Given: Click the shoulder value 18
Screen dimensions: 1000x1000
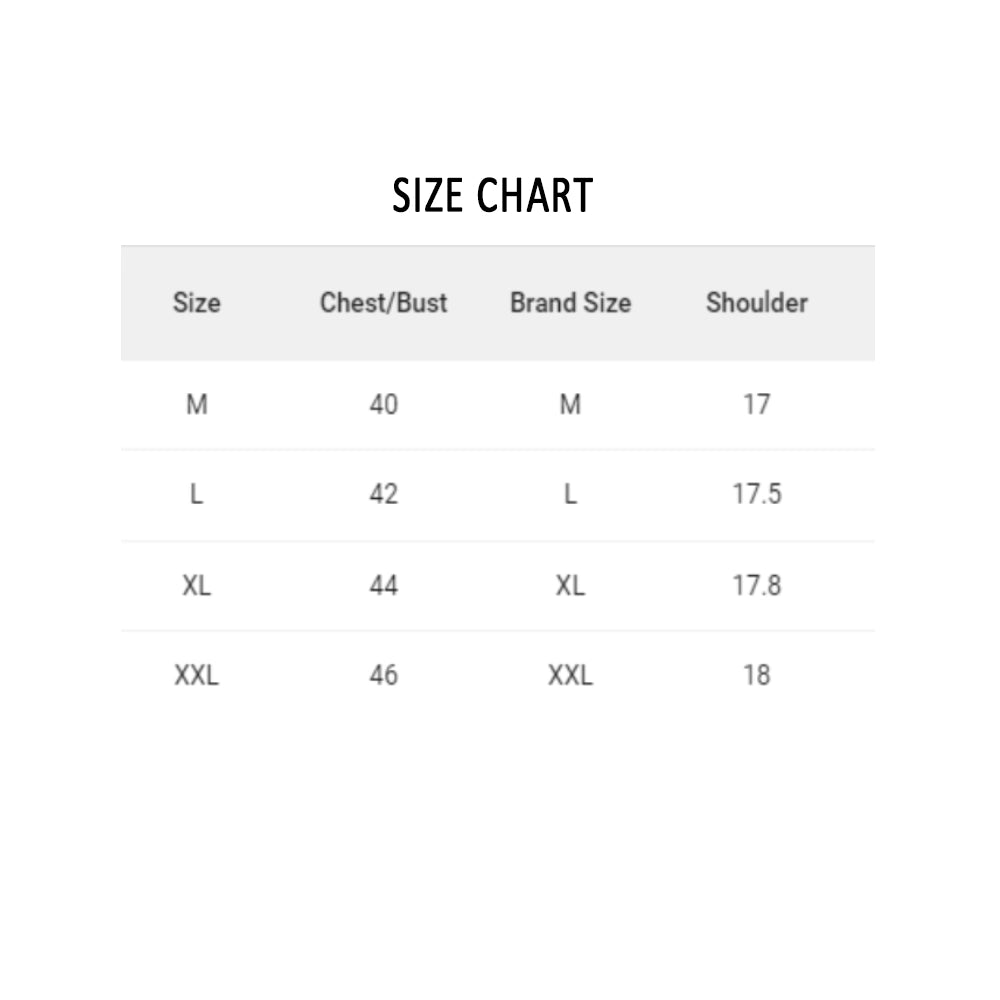Looking at the screenshot, I should coord(757,676).
